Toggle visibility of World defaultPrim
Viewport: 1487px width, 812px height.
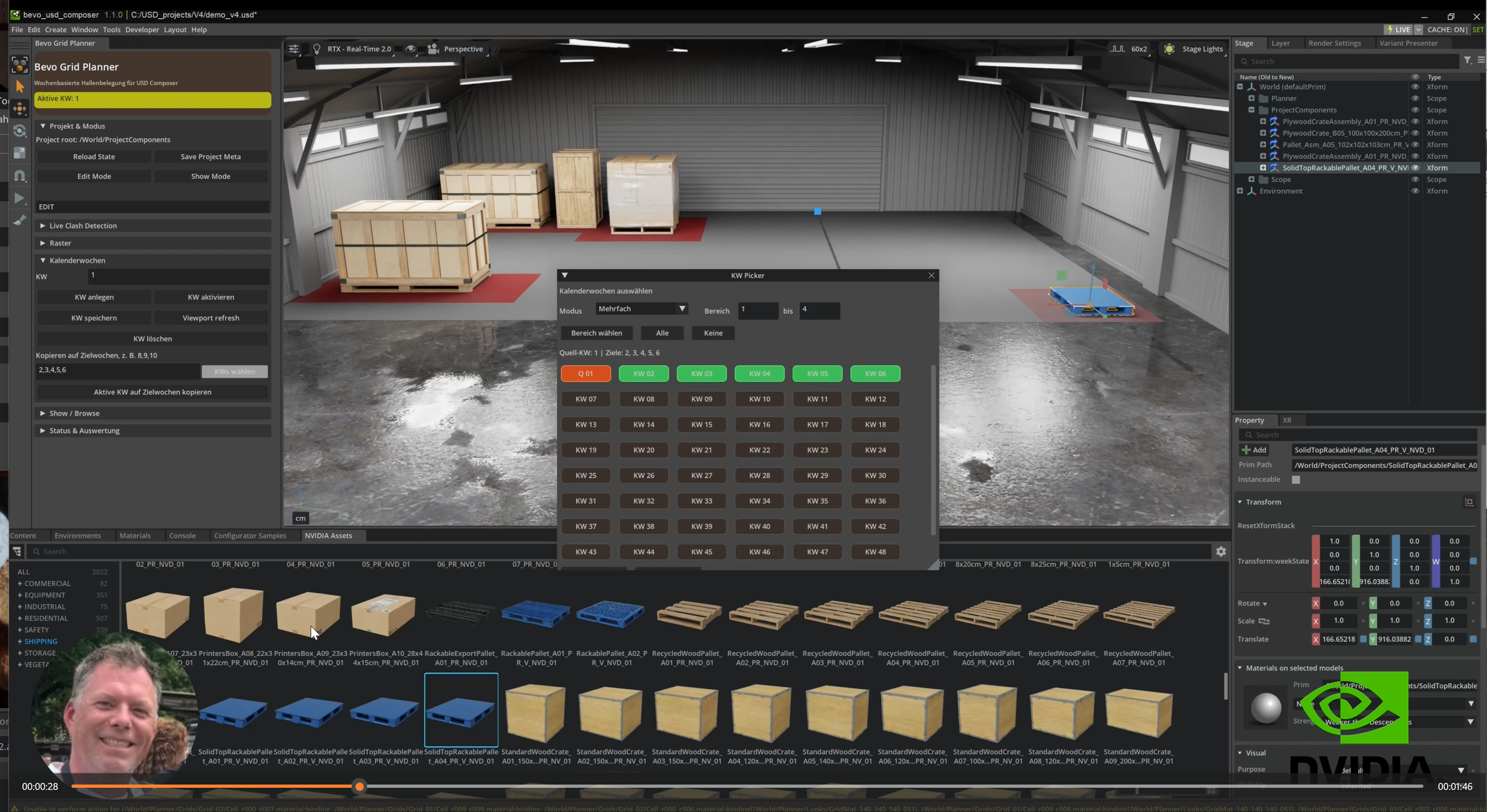[1415, 87]
